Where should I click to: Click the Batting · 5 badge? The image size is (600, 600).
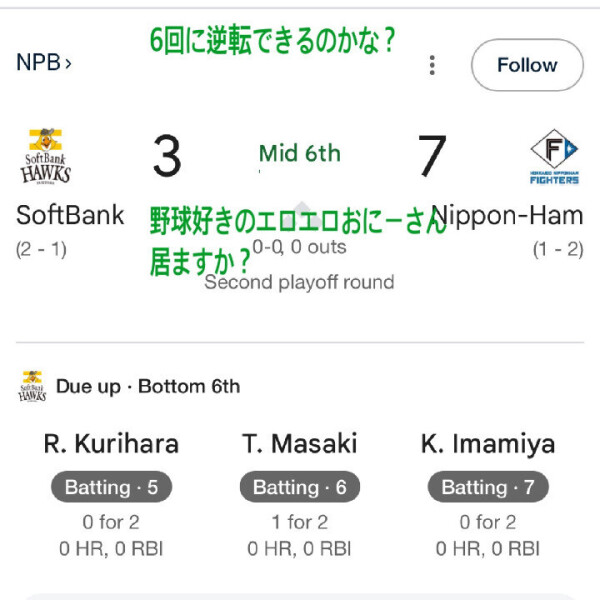pyautogui.click(x=111, y=488)
